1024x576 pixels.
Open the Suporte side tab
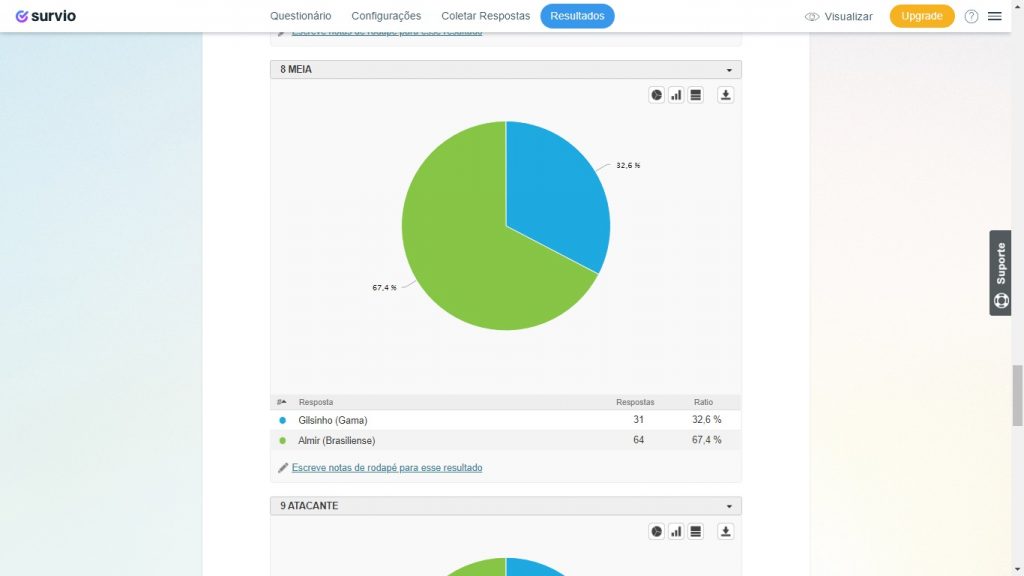1000,273
